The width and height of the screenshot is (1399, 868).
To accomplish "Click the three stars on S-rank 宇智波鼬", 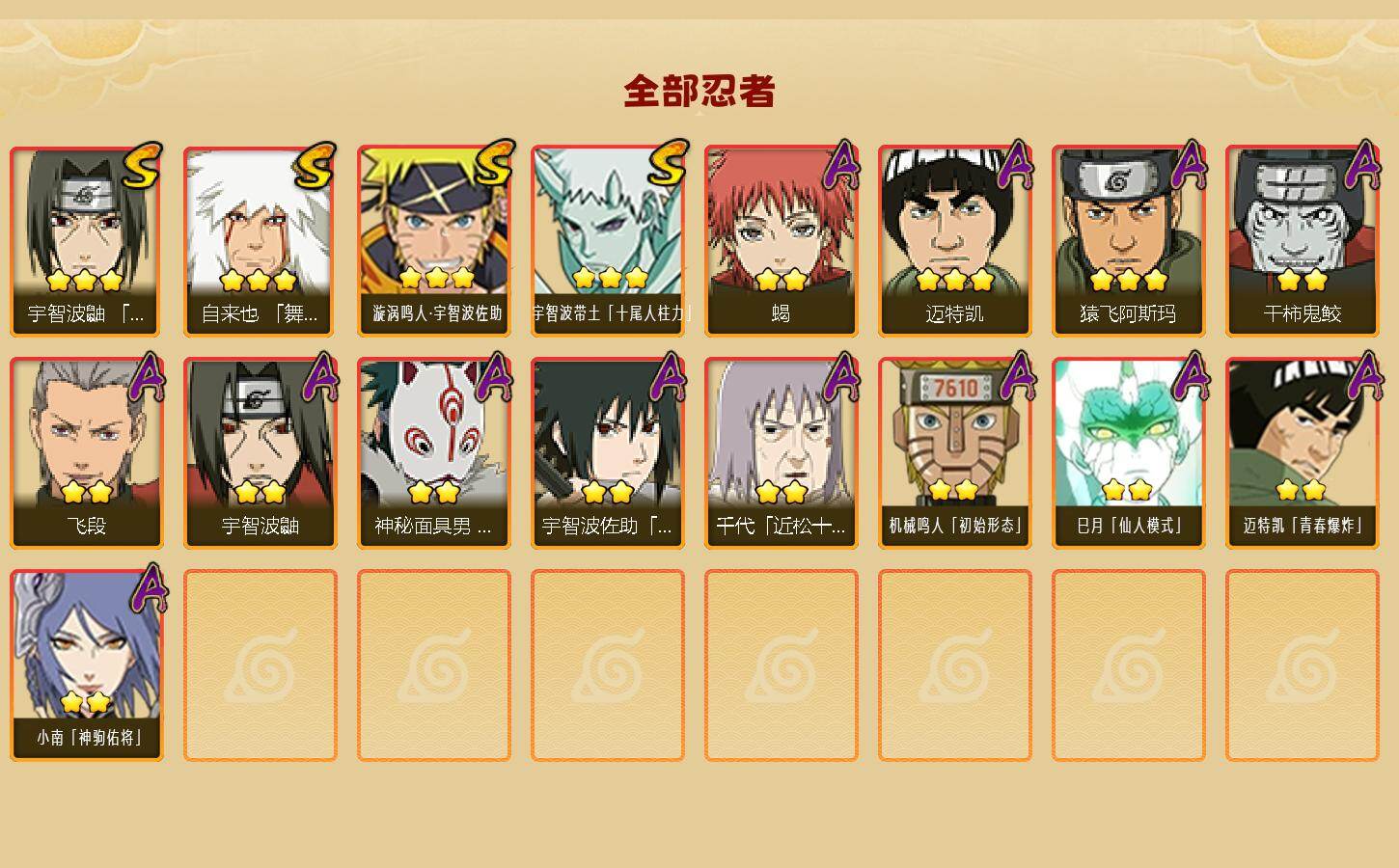I will [x=85, y=281].
